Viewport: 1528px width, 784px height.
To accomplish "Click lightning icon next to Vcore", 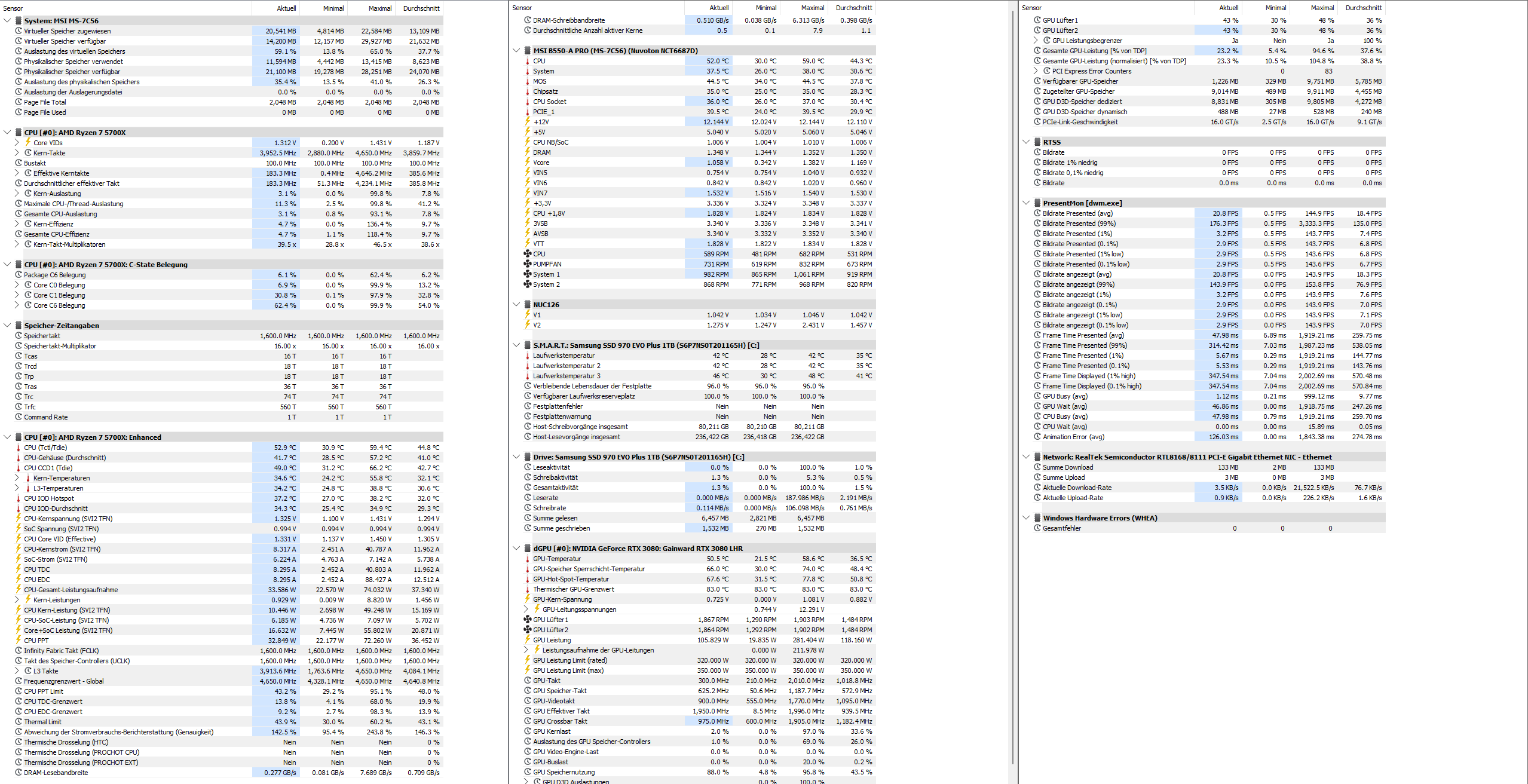I will tap(528, 163).
